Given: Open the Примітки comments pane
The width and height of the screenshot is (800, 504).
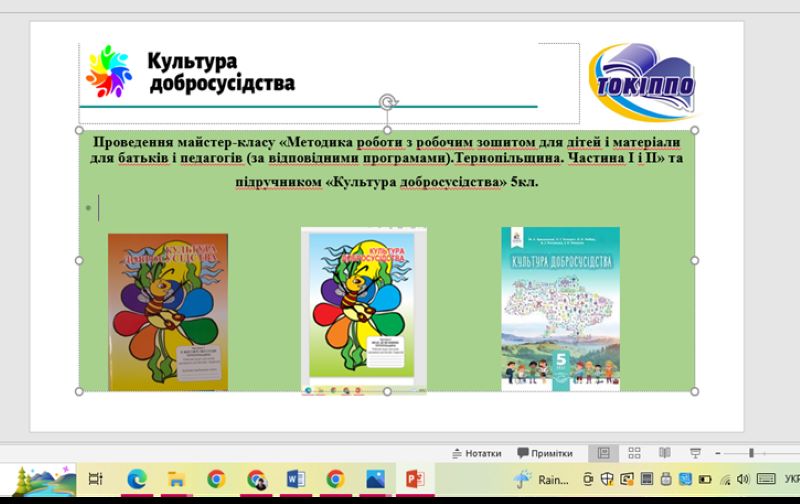Looking at the screenshot, I should click(544, 453).
